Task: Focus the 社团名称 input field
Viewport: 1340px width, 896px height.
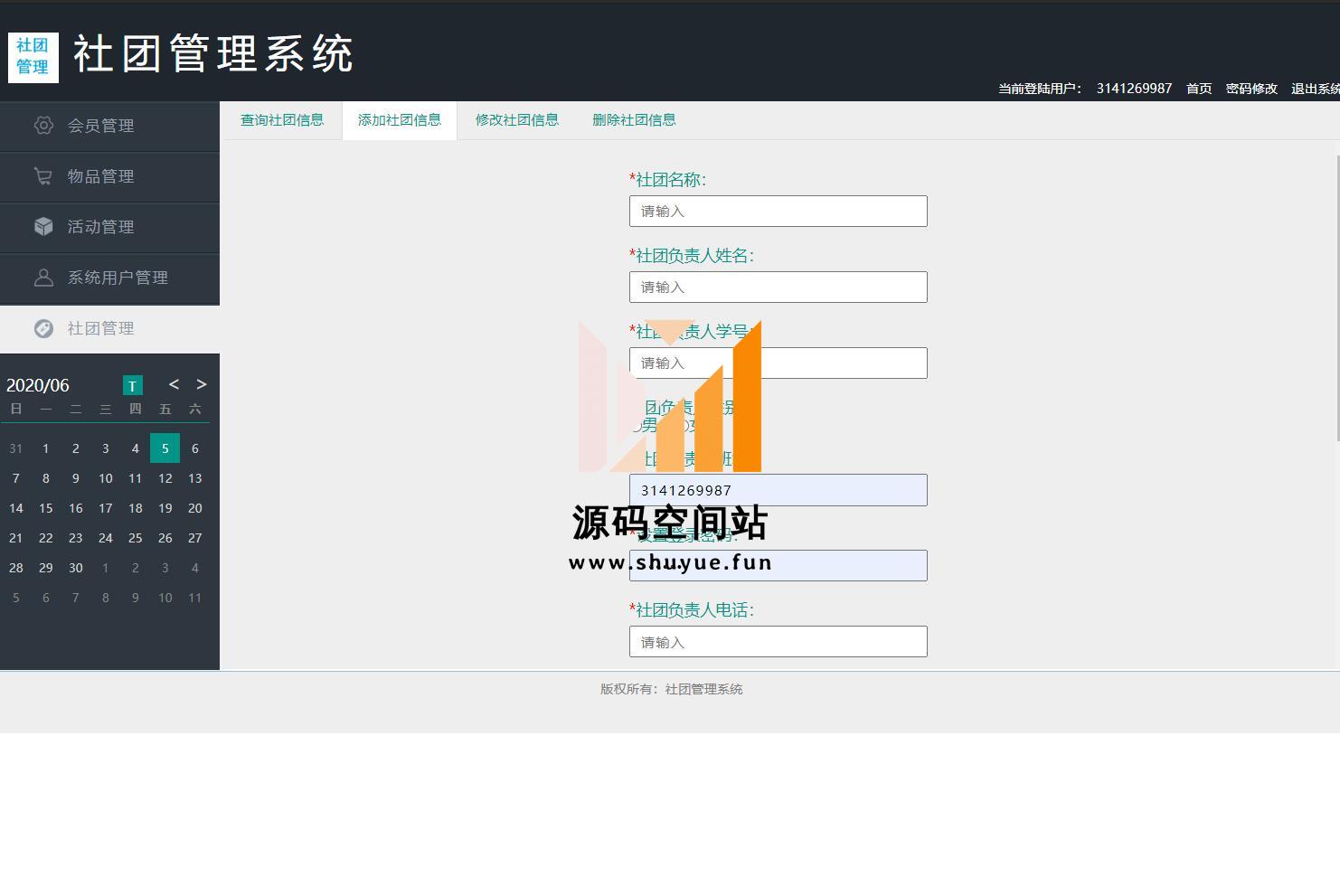Action: click(x=779, y=212)
